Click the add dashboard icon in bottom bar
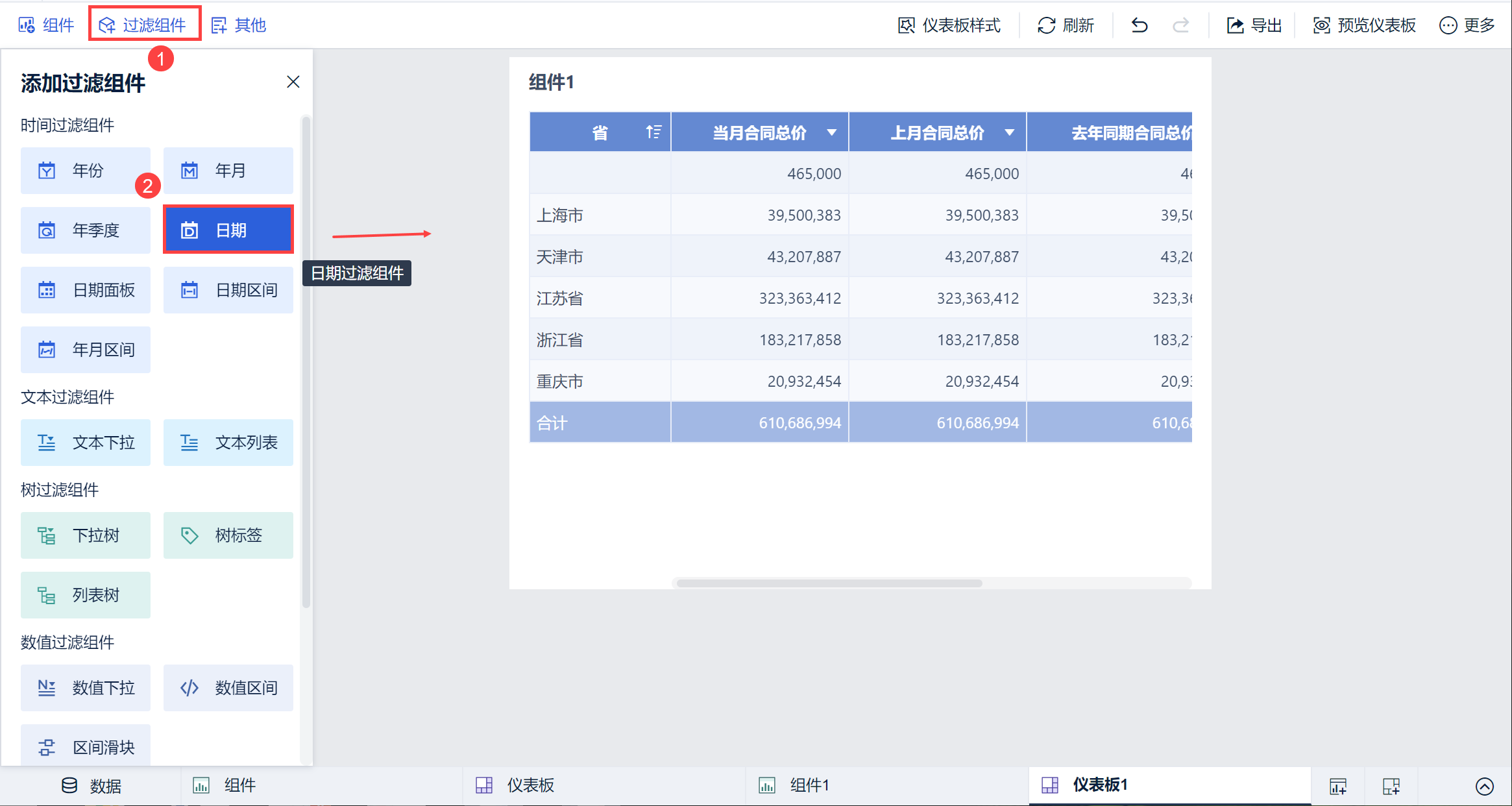Viewport: 1512px width, 806px height. click(1391, 787)
